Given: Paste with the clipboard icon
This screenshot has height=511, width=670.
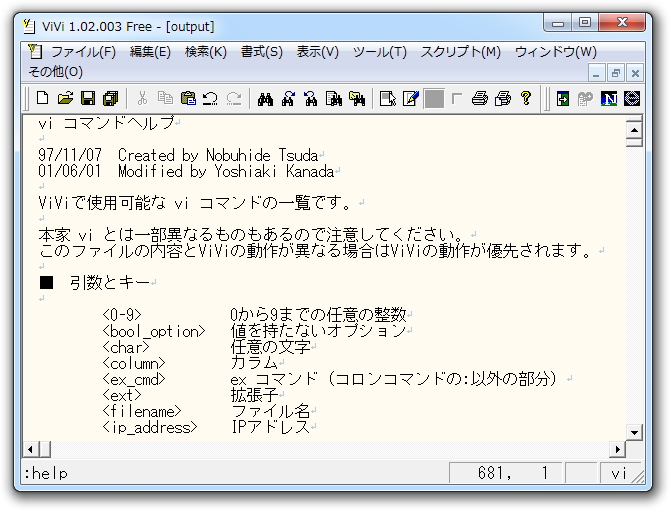Looking at the screenshot, I should pos(188,99).
